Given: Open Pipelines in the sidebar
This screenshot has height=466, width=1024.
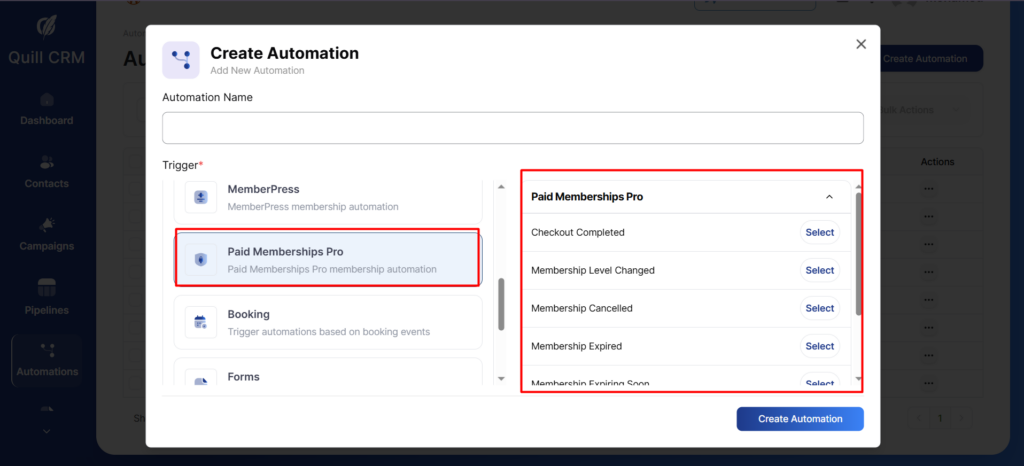Looking at the screenshot, I should tap(47, 298).
